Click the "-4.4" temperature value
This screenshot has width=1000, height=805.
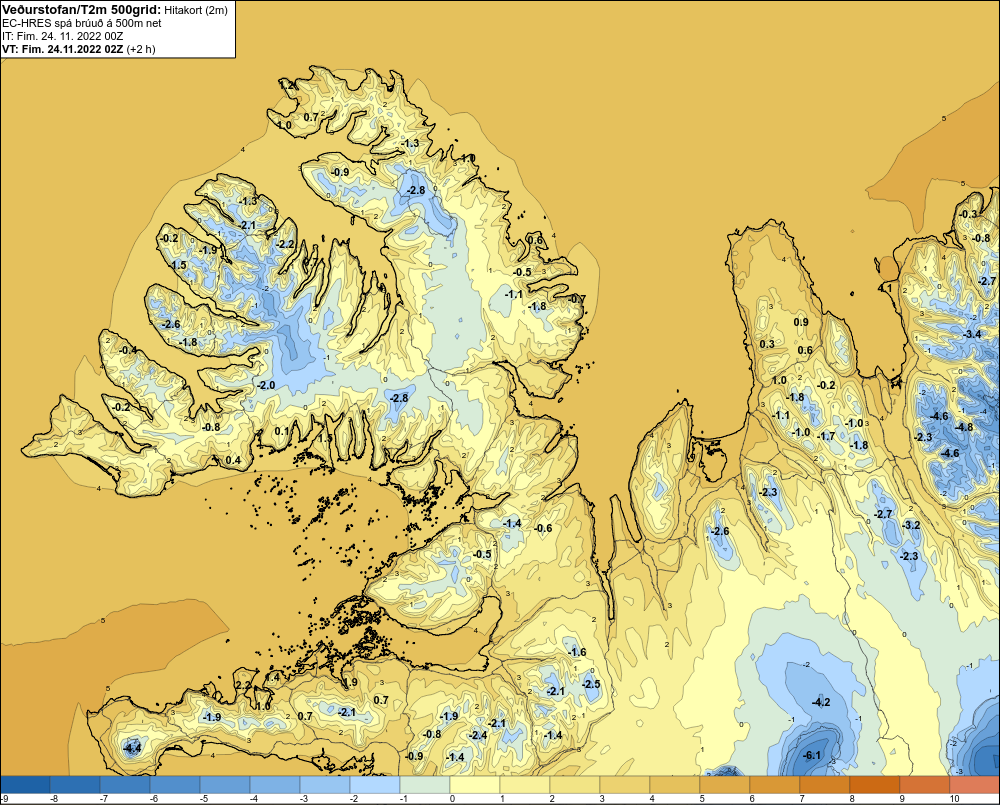(x=132, y=748)
